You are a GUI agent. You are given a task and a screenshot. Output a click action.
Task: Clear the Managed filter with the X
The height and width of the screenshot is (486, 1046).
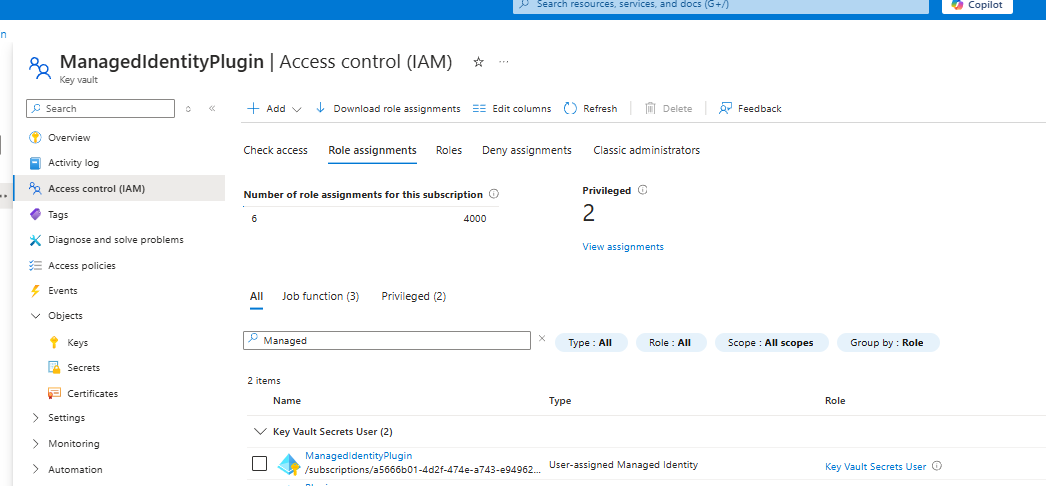[x=542, y=339]
